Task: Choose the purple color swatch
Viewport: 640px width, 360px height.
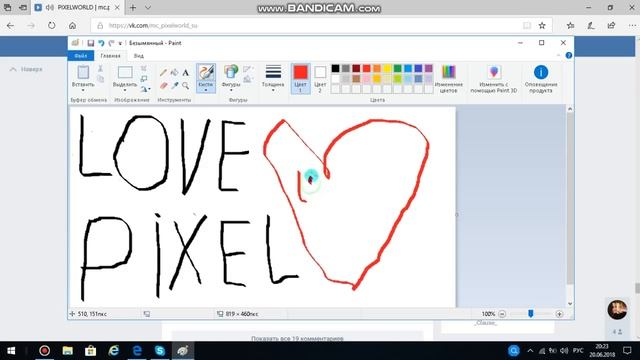Action: point(429,68)
